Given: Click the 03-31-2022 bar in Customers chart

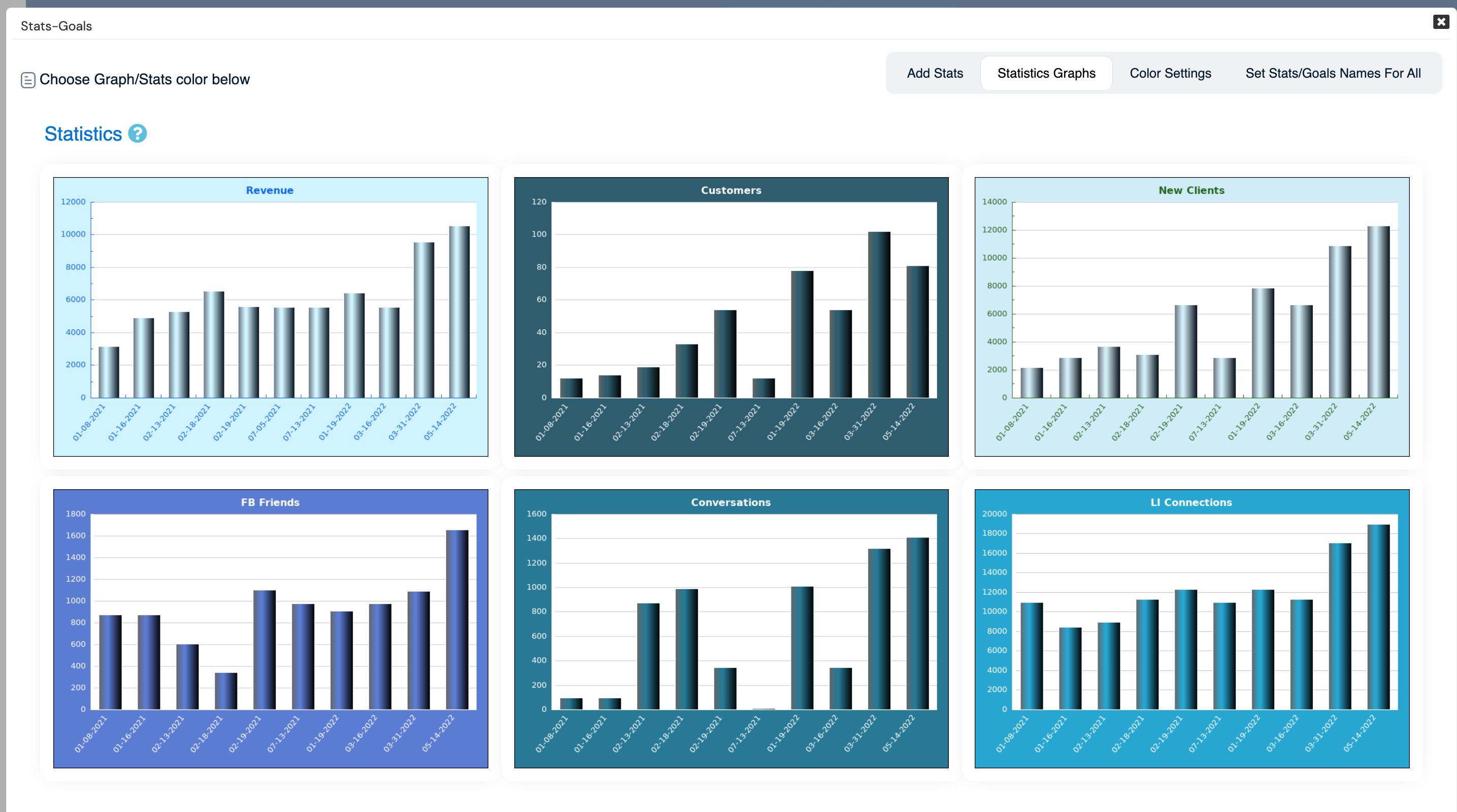Looking at the screenshot, I should 878,314.
